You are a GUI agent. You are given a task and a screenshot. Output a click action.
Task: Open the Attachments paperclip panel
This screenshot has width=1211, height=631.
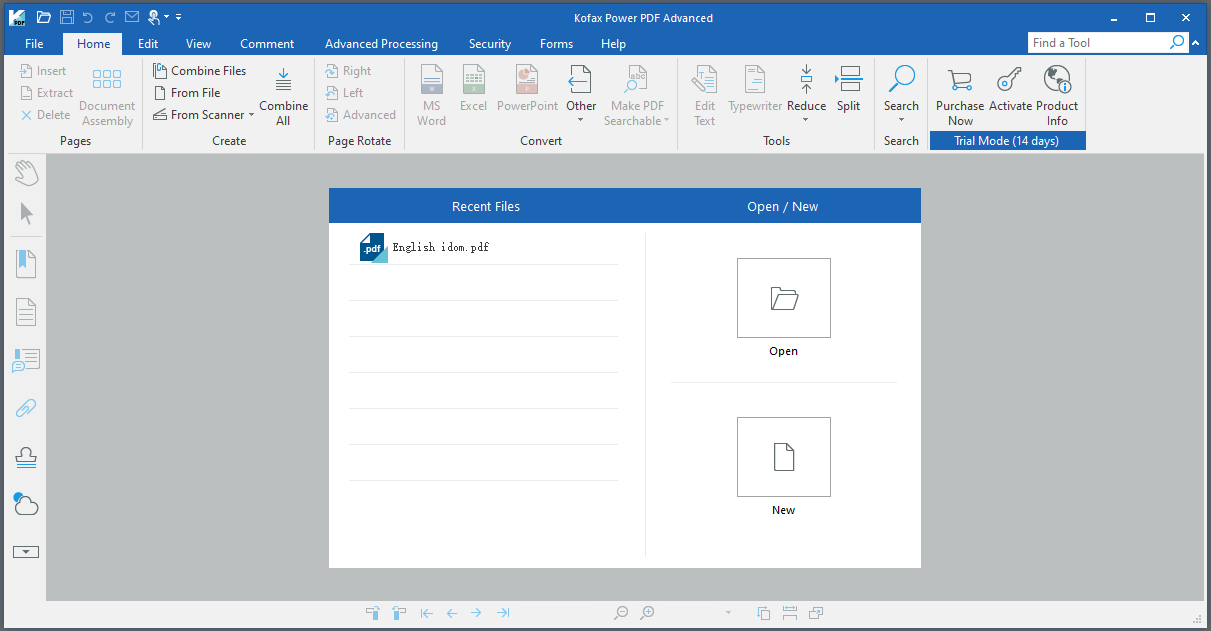tap(26, 408)
